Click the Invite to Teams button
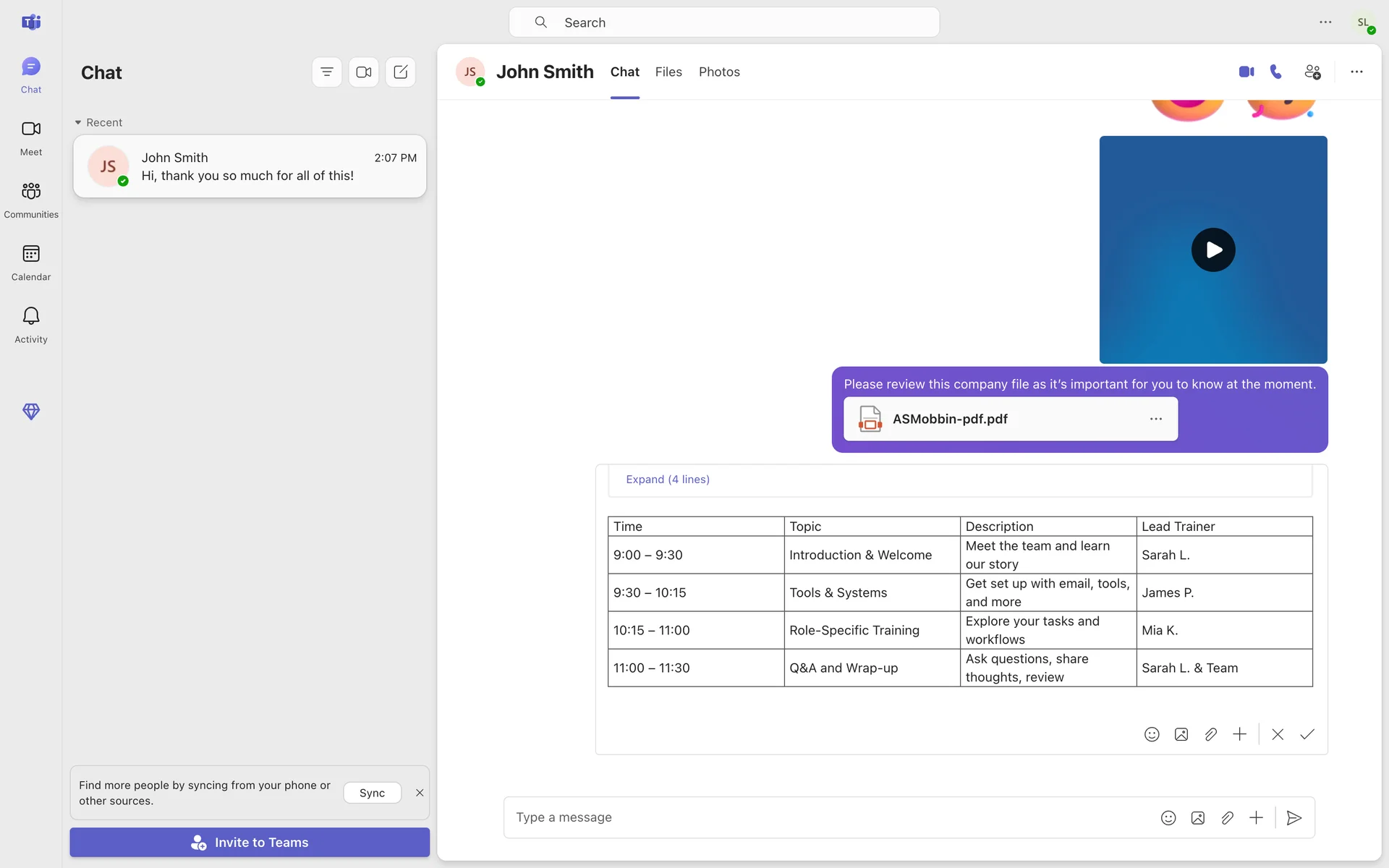Screen dimensions: 1389x868 [250, 842]
